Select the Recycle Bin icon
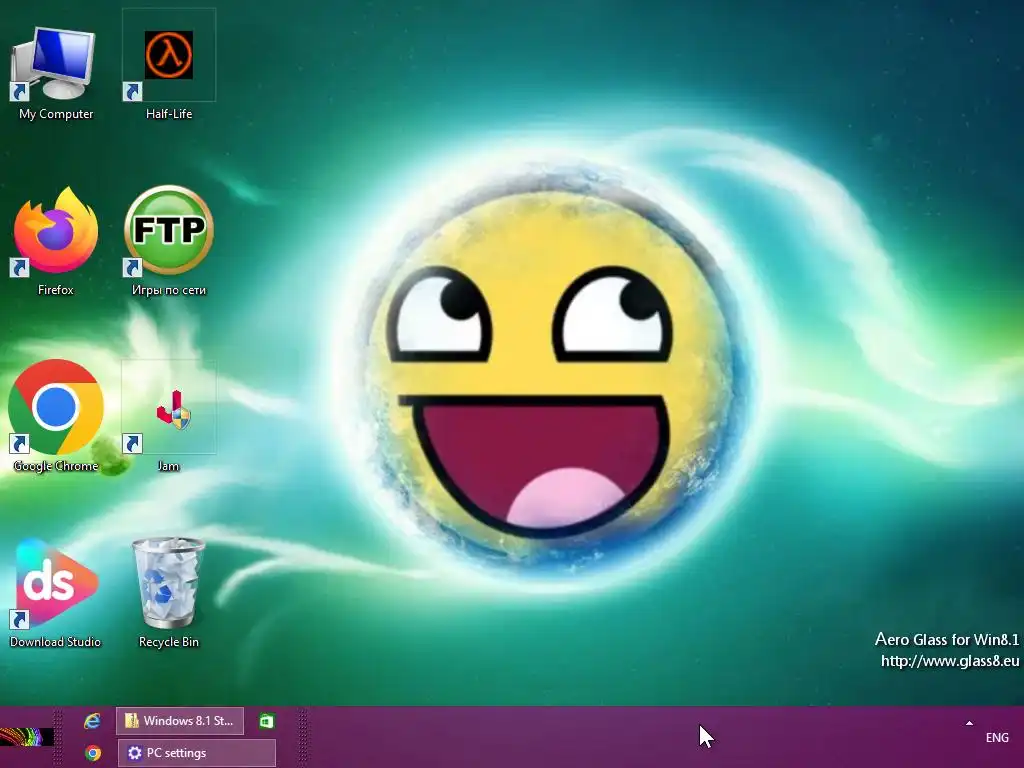The image size is (1024, 768). point(168,592)
